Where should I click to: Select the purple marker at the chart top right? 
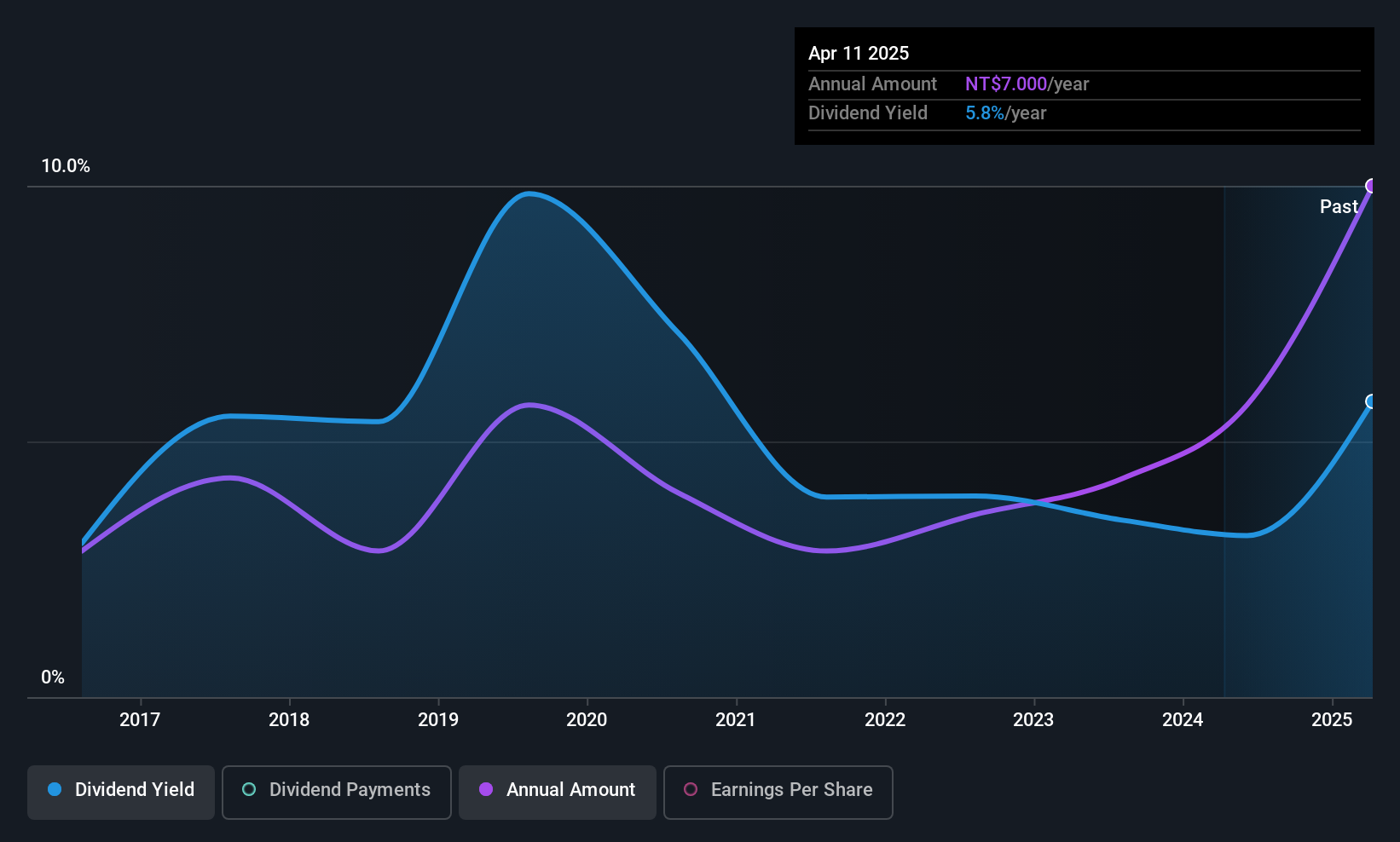pos(1371,184)
